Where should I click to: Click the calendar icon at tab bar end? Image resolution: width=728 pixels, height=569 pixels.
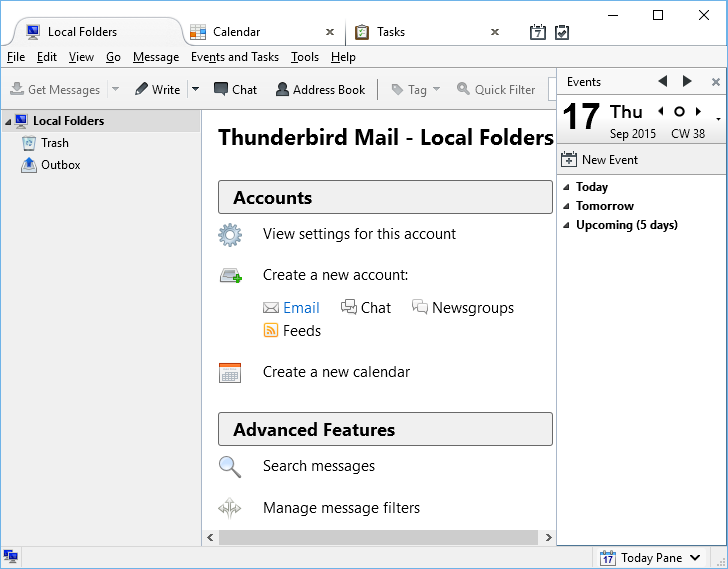point(538,32)
